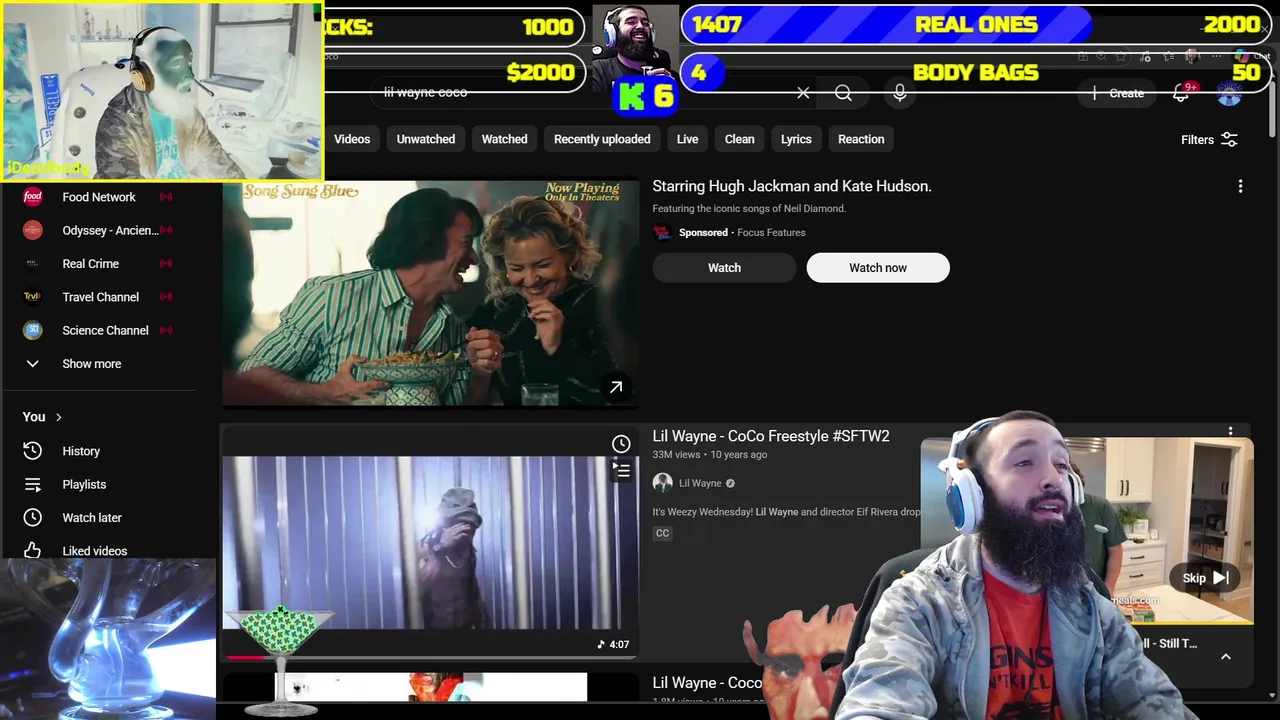
Task: Collapse mini player with the up chevron
Action: tap(1225, 657)
